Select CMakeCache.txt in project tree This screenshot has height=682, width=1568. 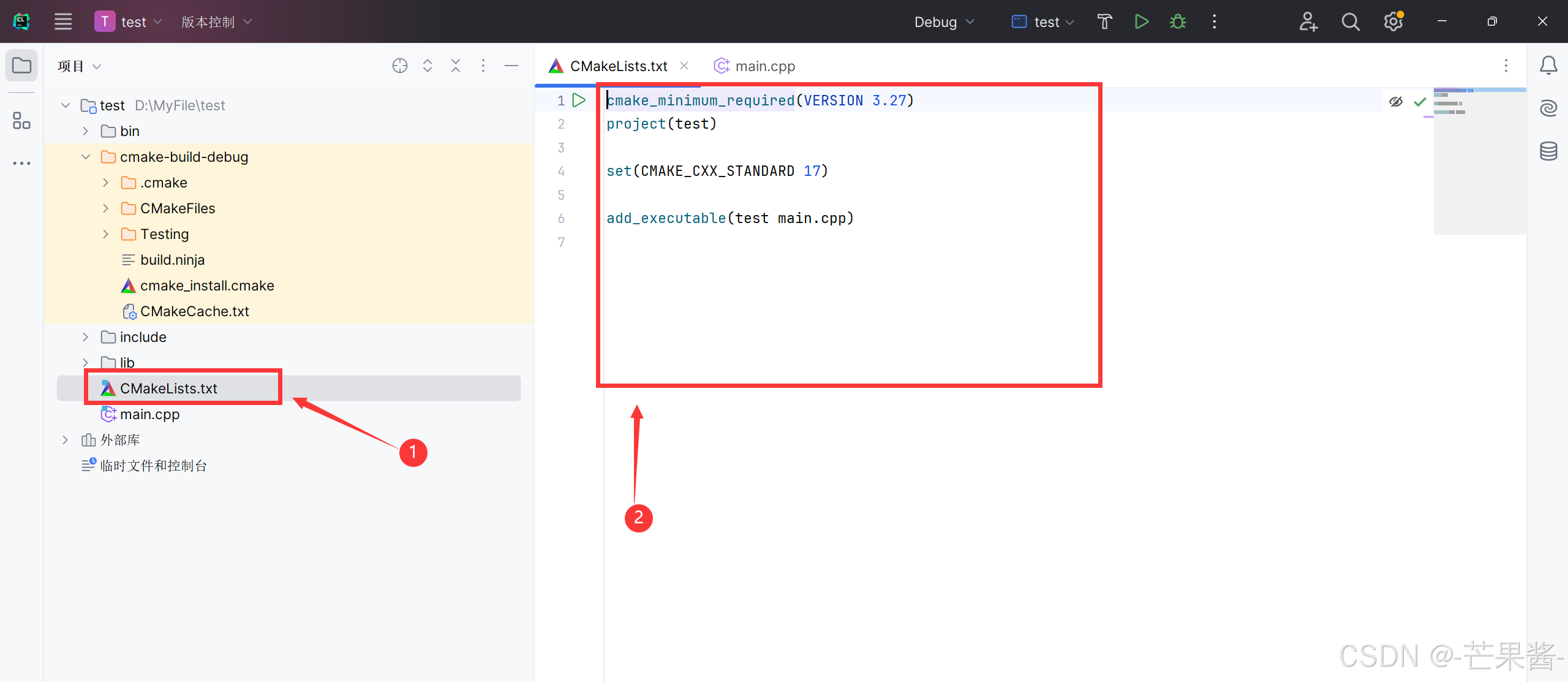click(194, 311)
